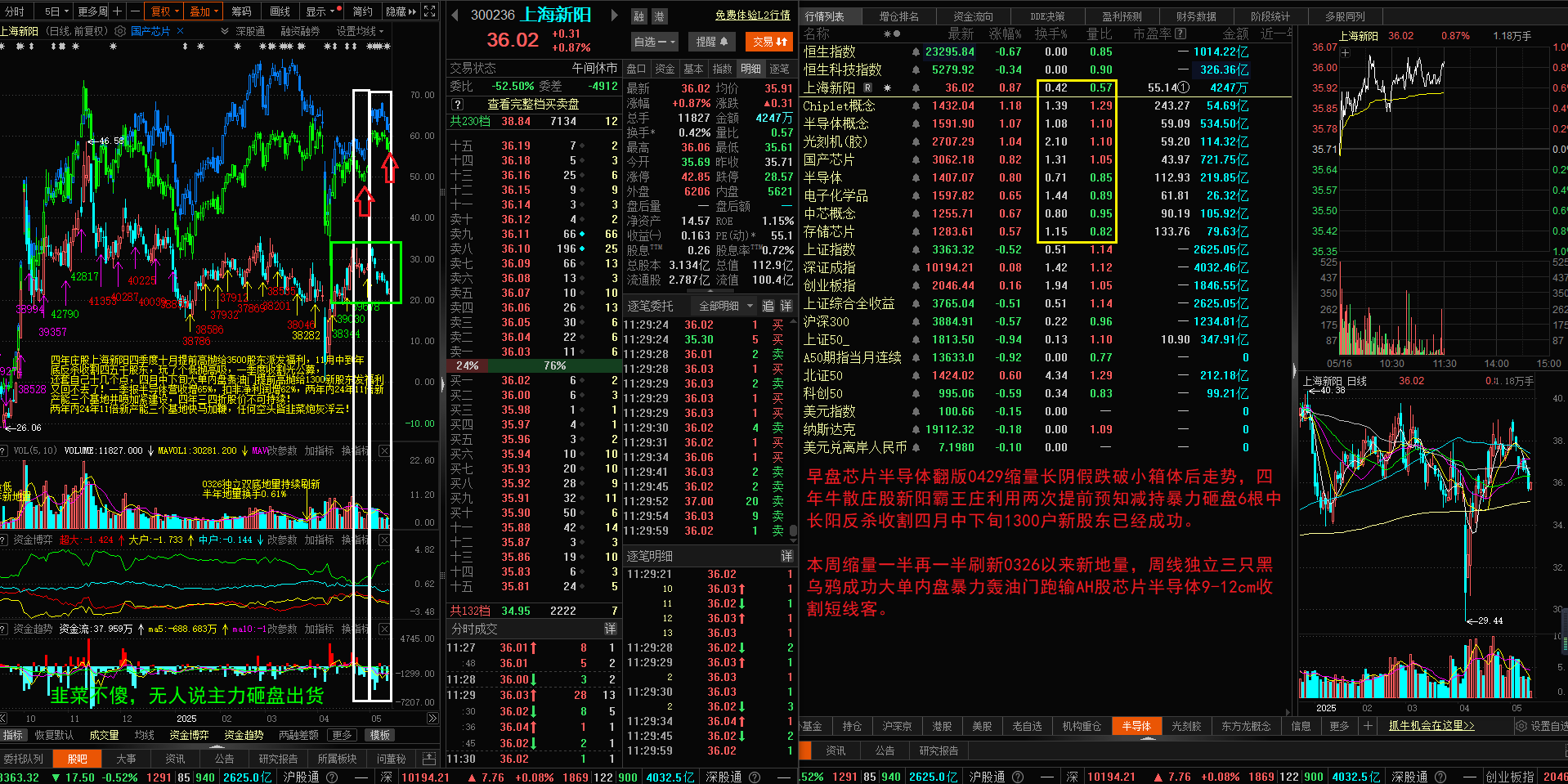Open the 自选 watchlist dropdown
The height and width of the screenshot is (784, 1568).
tap(655, 42)
